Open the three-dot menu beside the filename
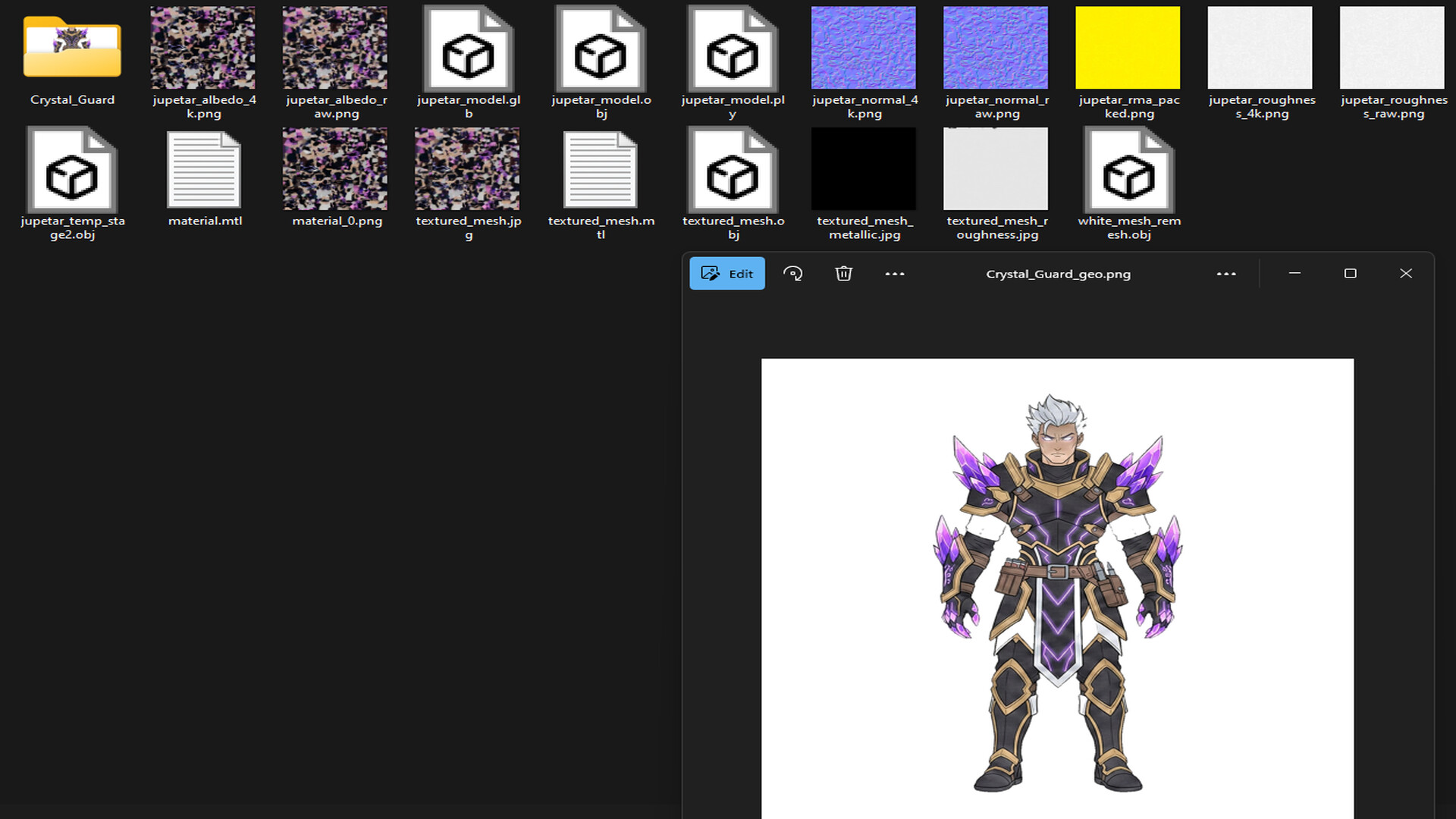Viewport: 1456px width, 819px height. [x=1226, y=274]
